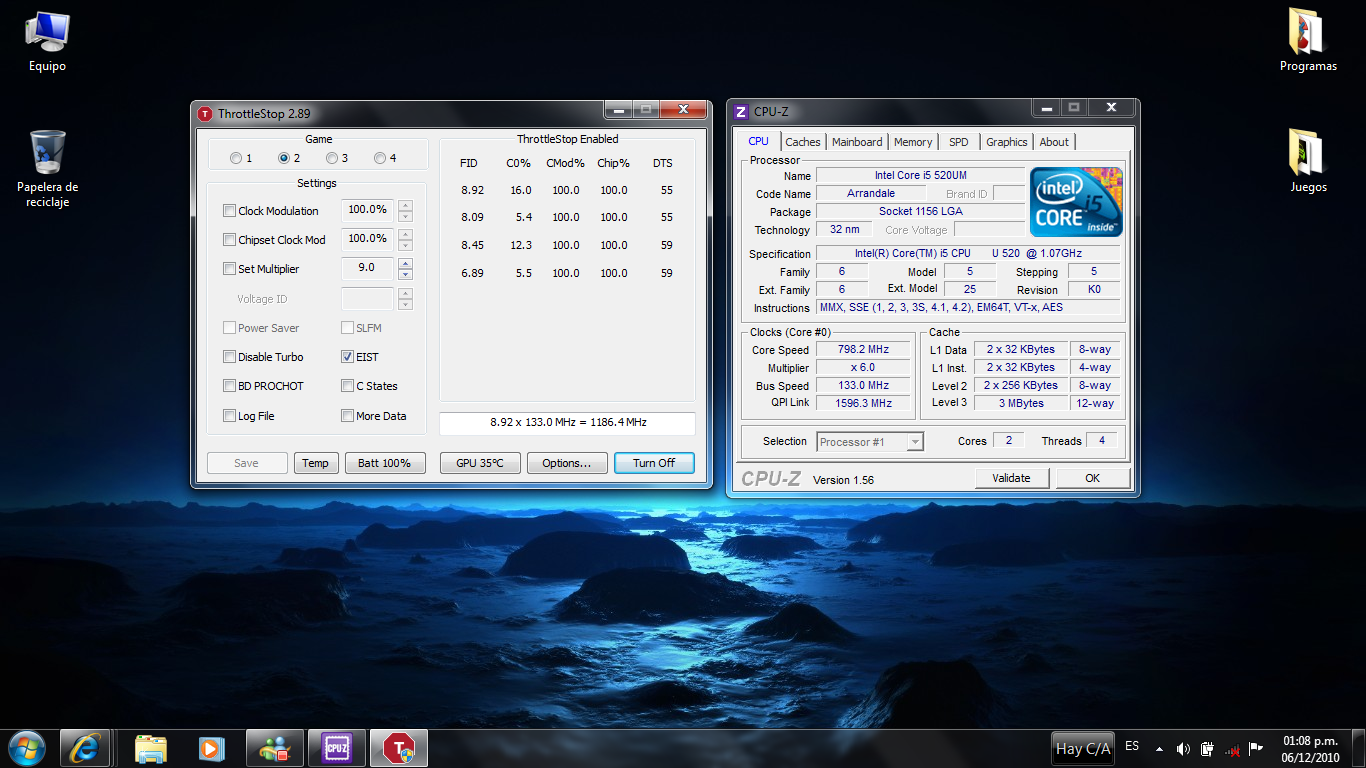Click the network signal tray icon
Screen dimensions: 1366x768
tap(1232, 748)
